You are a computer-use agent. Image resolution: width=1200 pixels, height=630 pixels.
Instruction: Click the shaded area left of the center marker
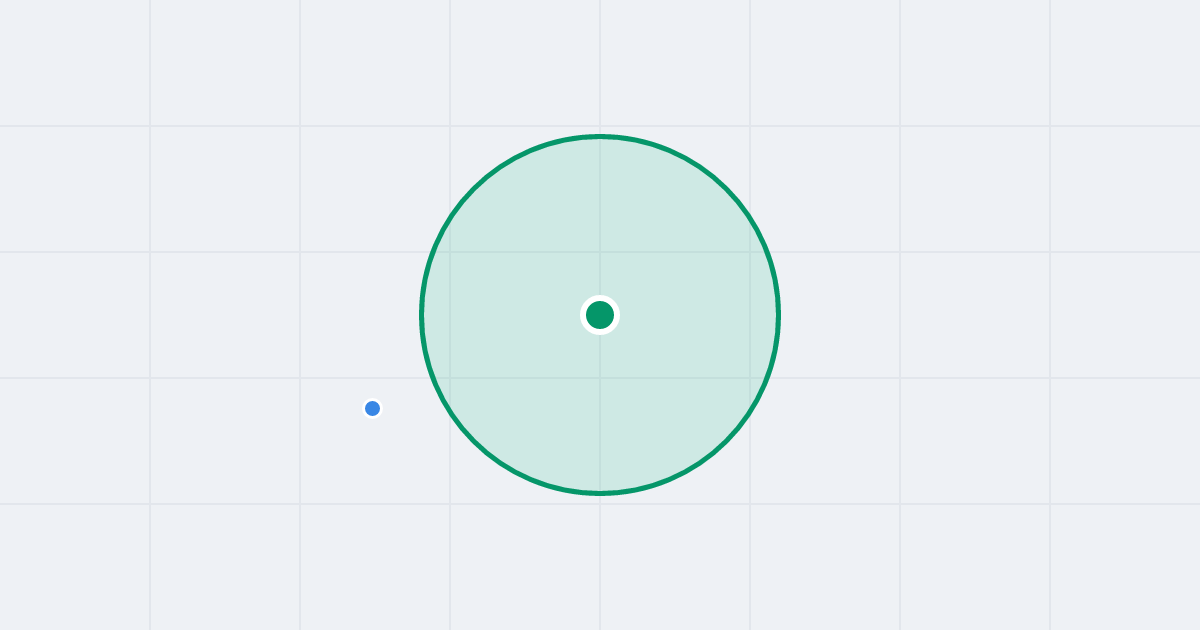[510, 315]
